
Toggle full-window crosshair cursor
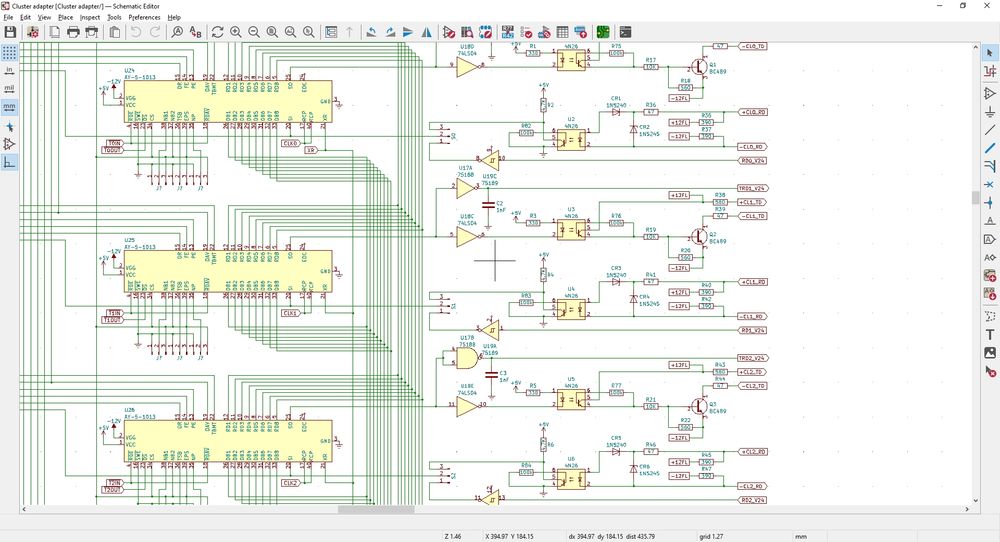coord(9,126)
